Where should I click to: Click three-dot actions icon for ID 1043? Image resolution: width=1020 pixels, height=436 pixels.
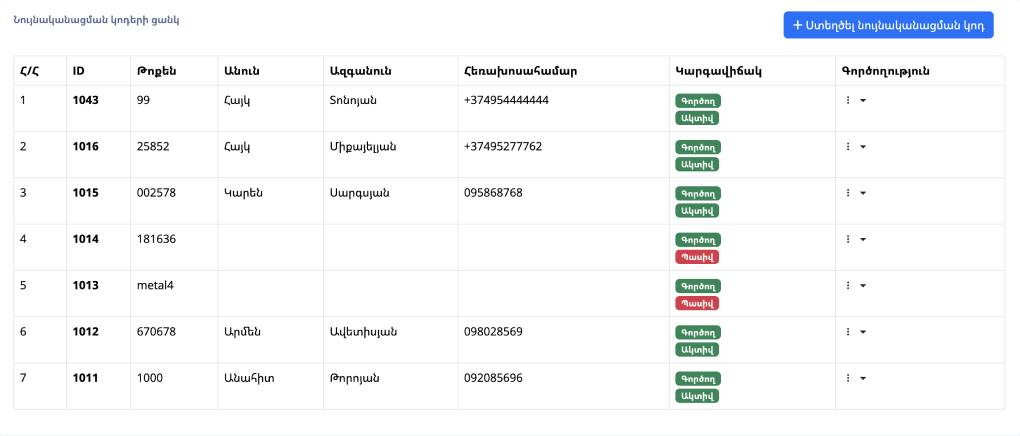[848, 100]
